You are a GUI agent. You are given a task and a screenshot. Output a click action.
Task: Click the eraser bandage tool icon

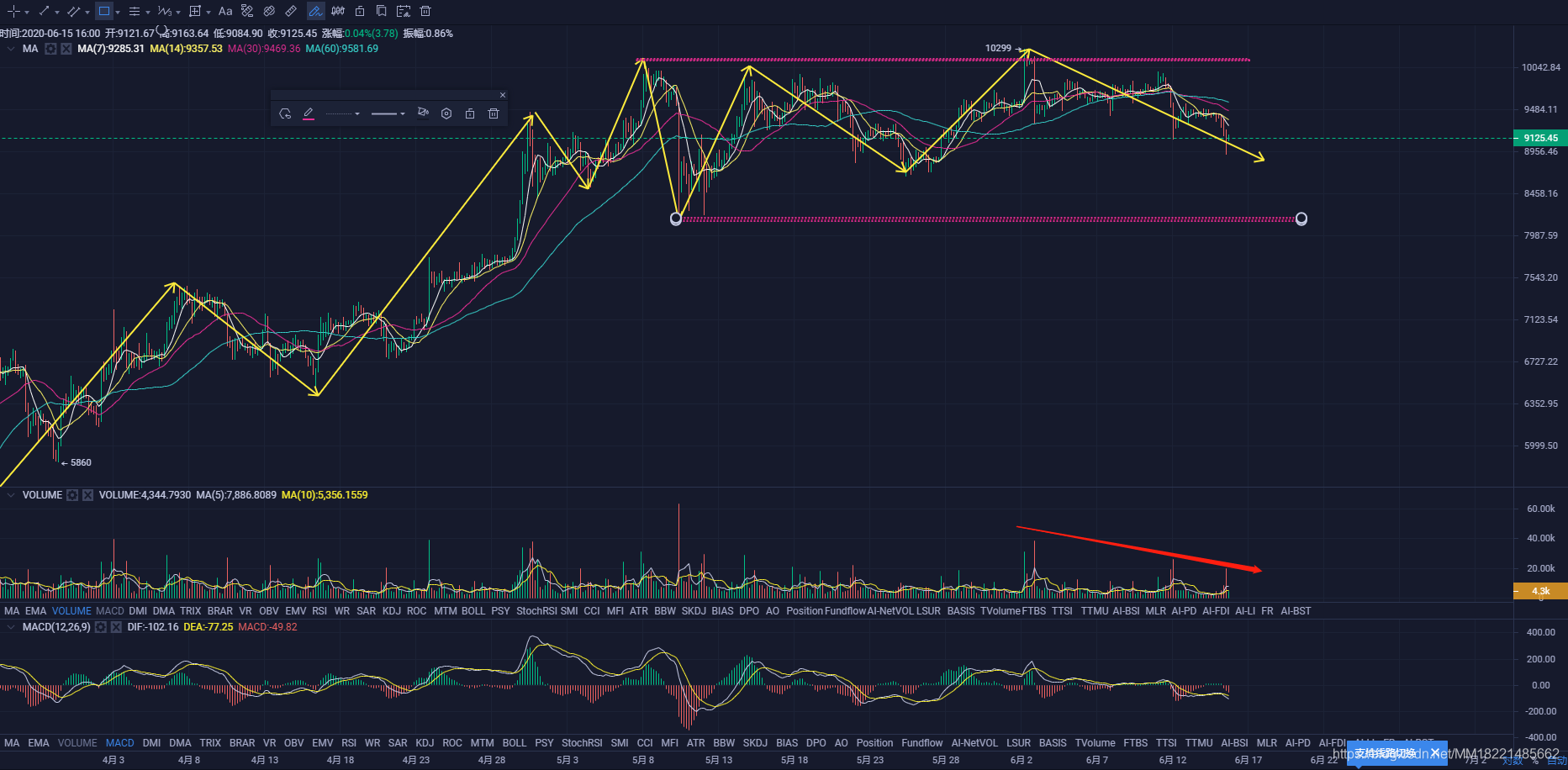tap(269, 11)
